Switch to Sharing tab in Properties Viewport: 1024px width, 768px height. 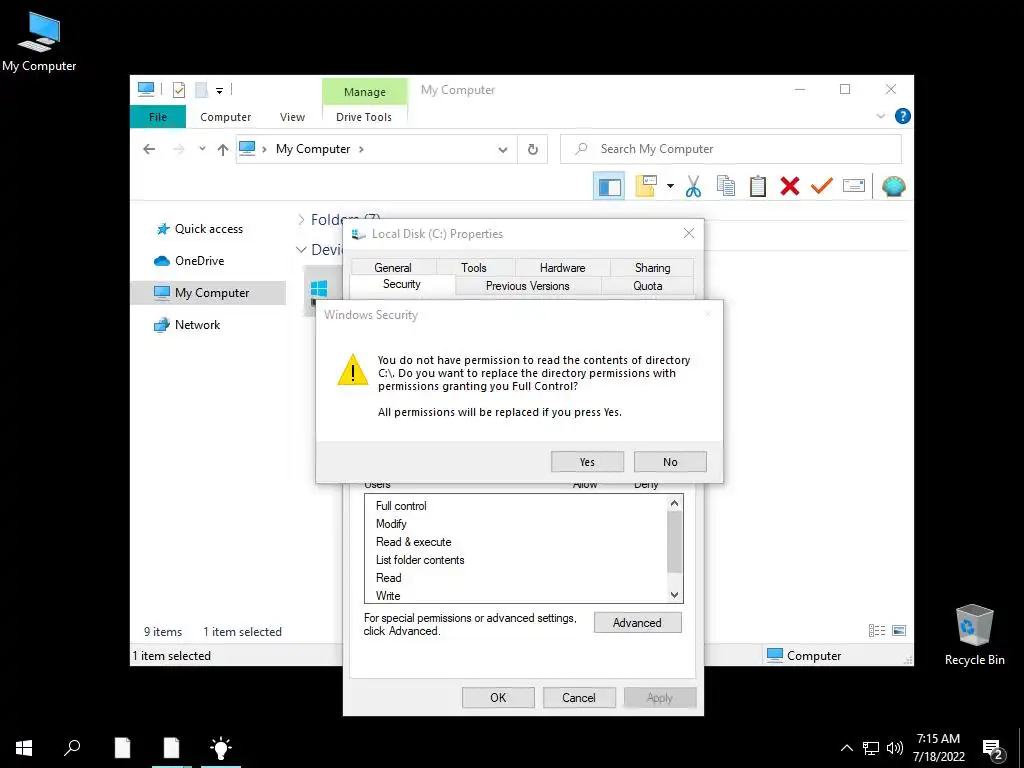(x=652, y=268)
